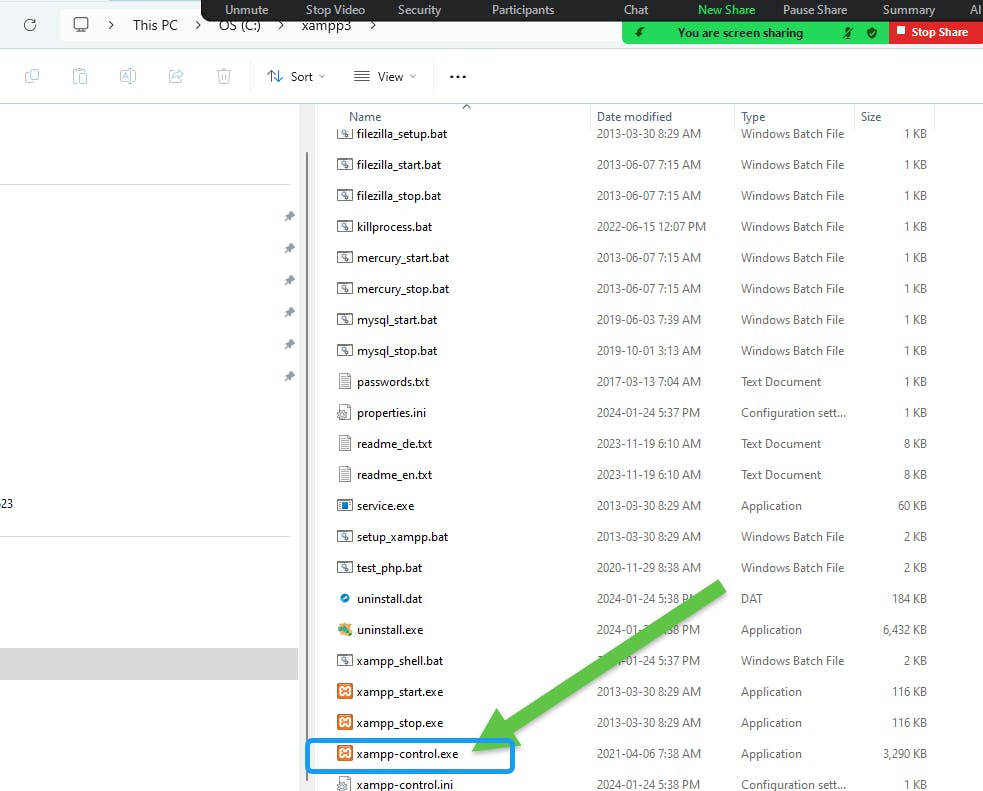Open Security in the Zoom toolbar
Image resolution: width=983 pixels, height=791 pixels.
(x=419, y=10)
